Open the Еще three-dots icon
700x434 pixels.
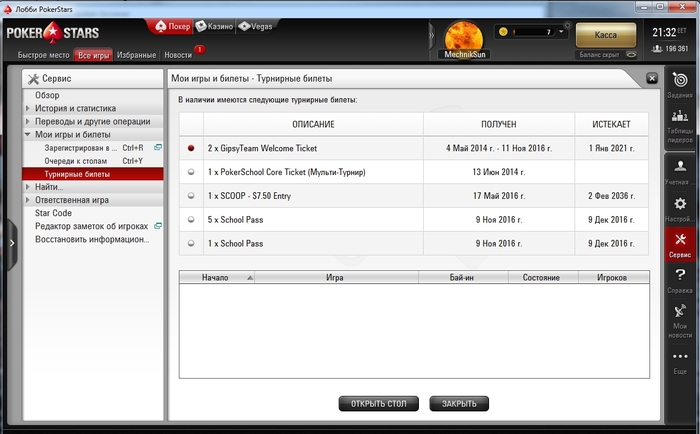(x=680, y=356)
